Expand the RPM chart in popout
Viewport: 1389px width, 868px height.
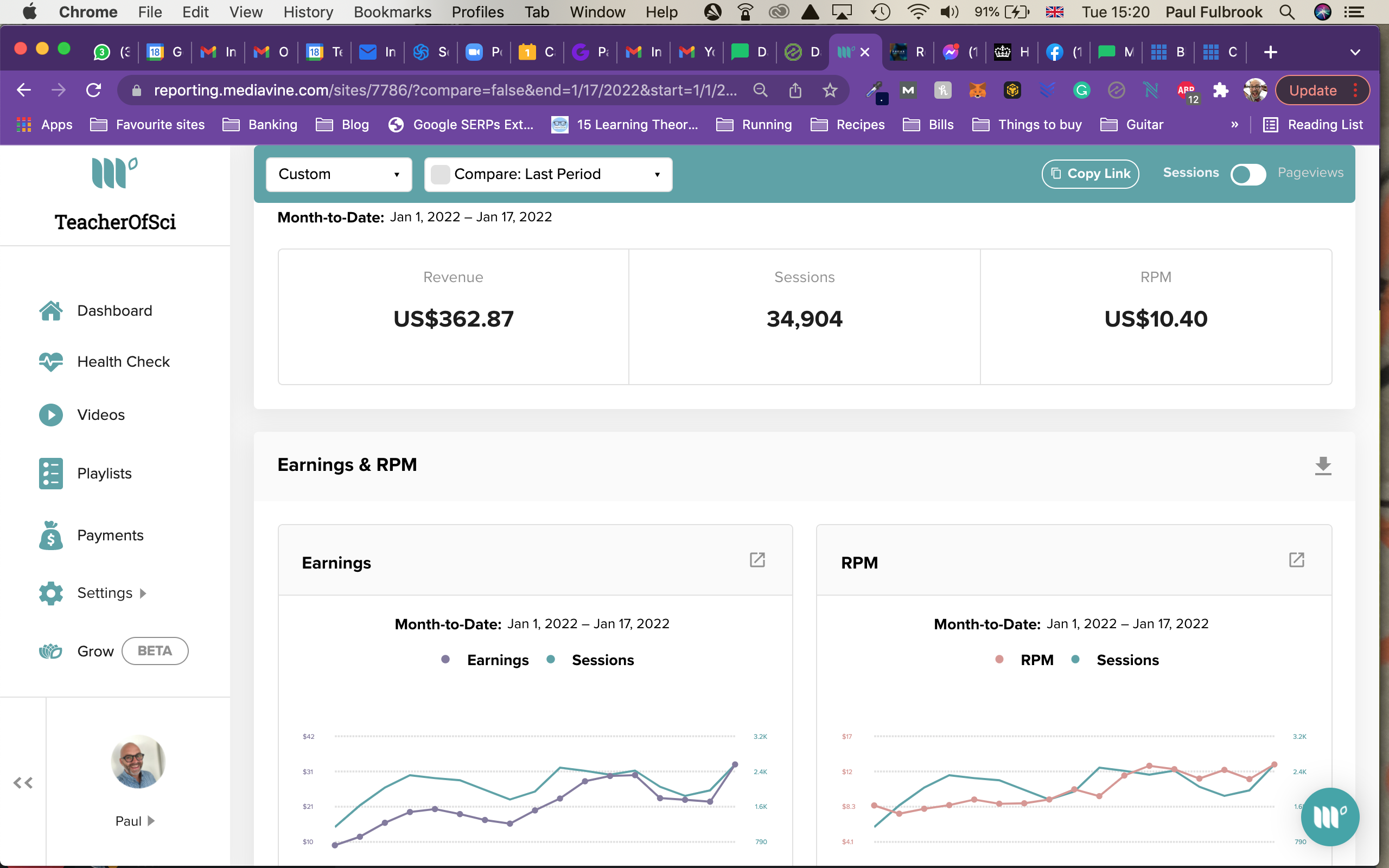[1297, 560]
